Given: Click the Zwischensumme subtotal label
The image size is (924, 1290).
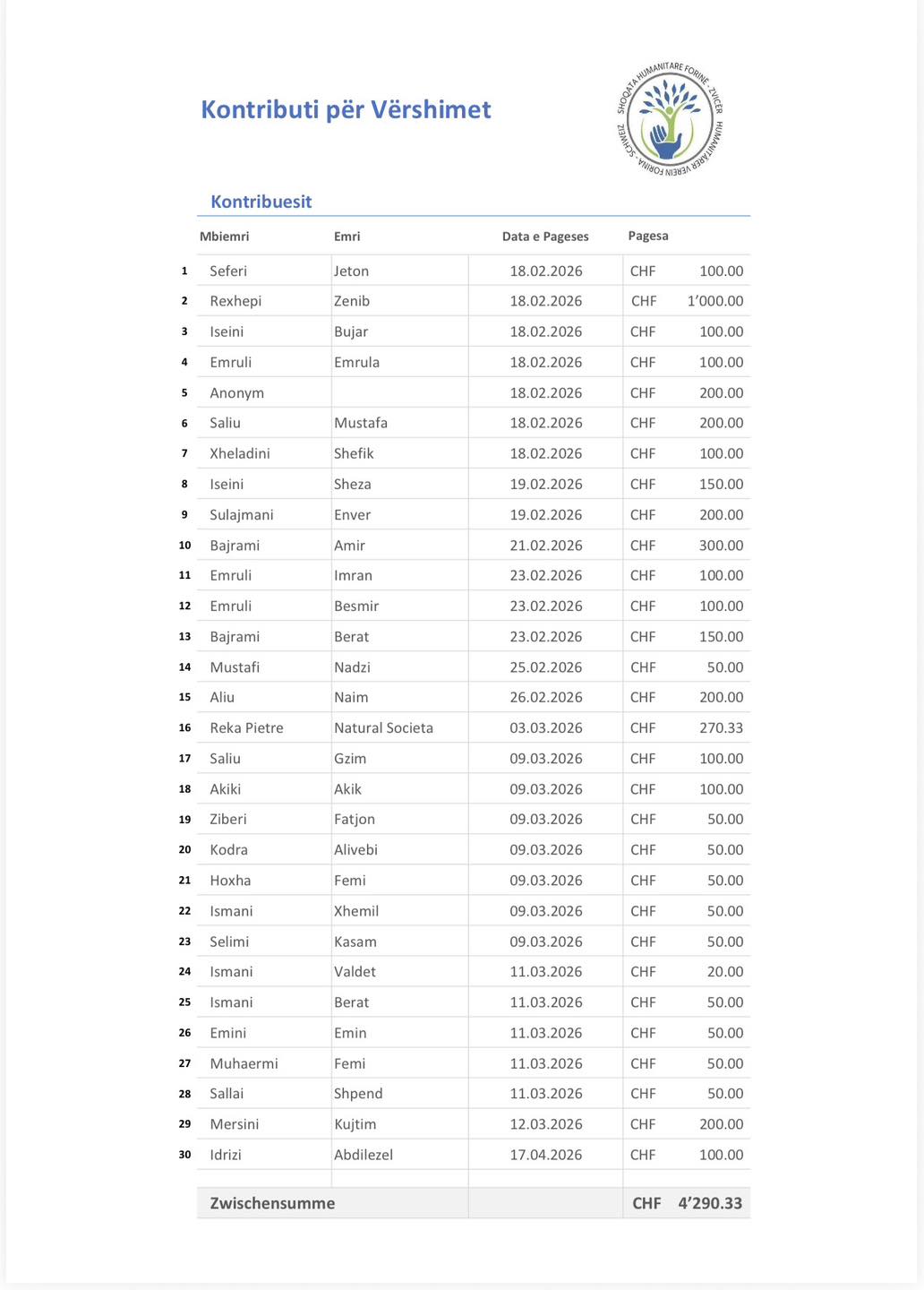Looking at the screenshot, I should (x=272, y=1203).
